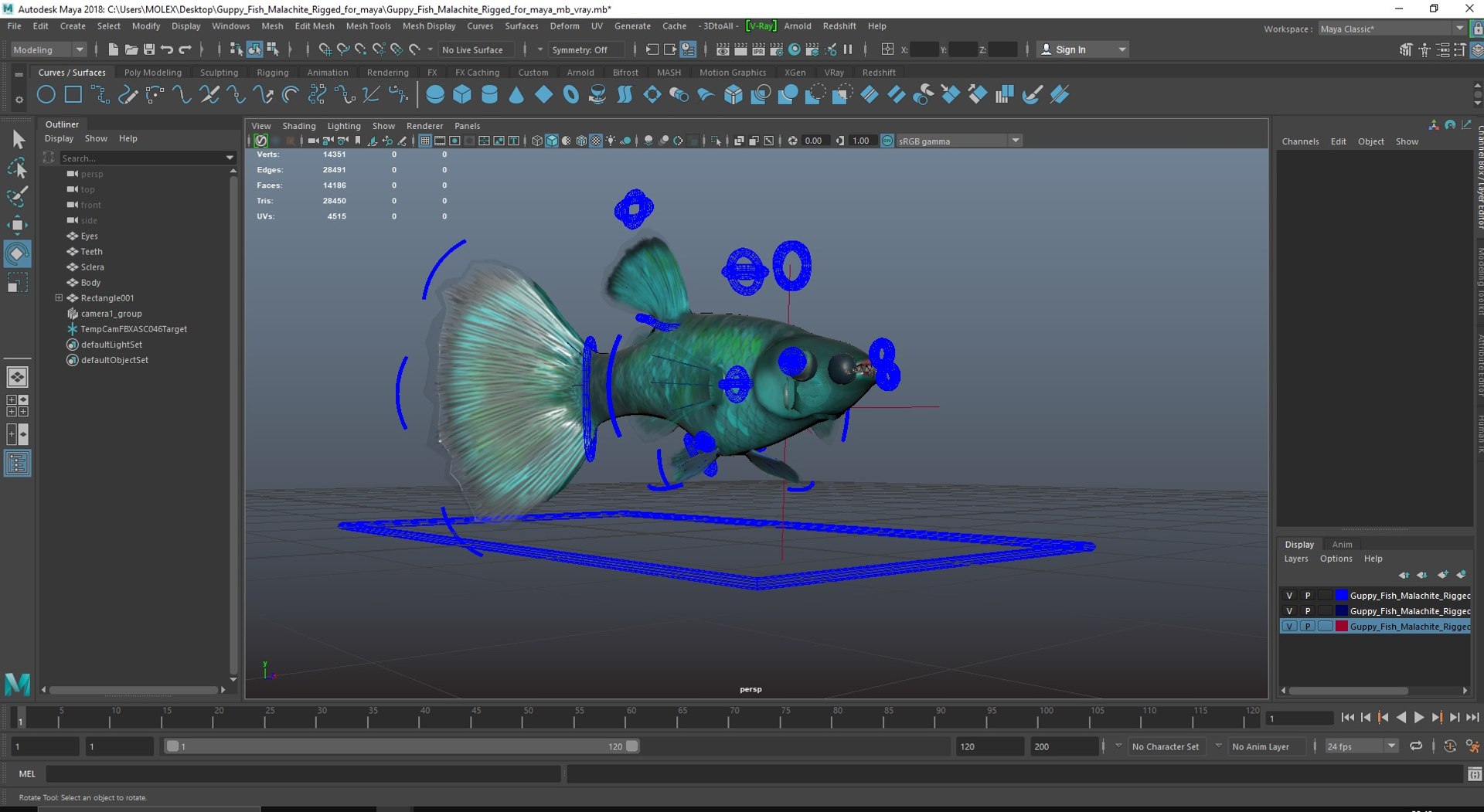This screenshot has width=1484, height=812.
Task: Open the Sign In dropdown
Action: click(1082, 49)
